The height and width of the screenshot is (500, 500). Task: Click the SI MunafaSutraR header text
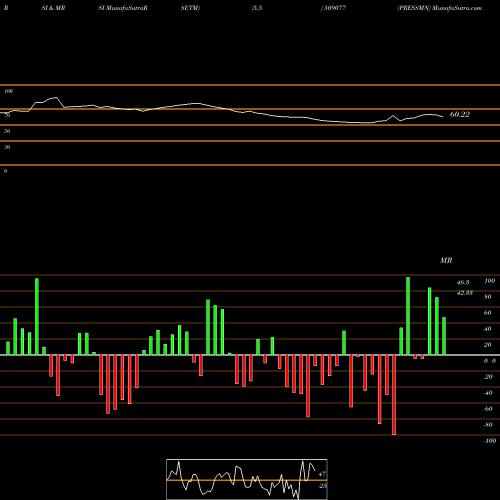pyautogui.click(x=123, y=8)
